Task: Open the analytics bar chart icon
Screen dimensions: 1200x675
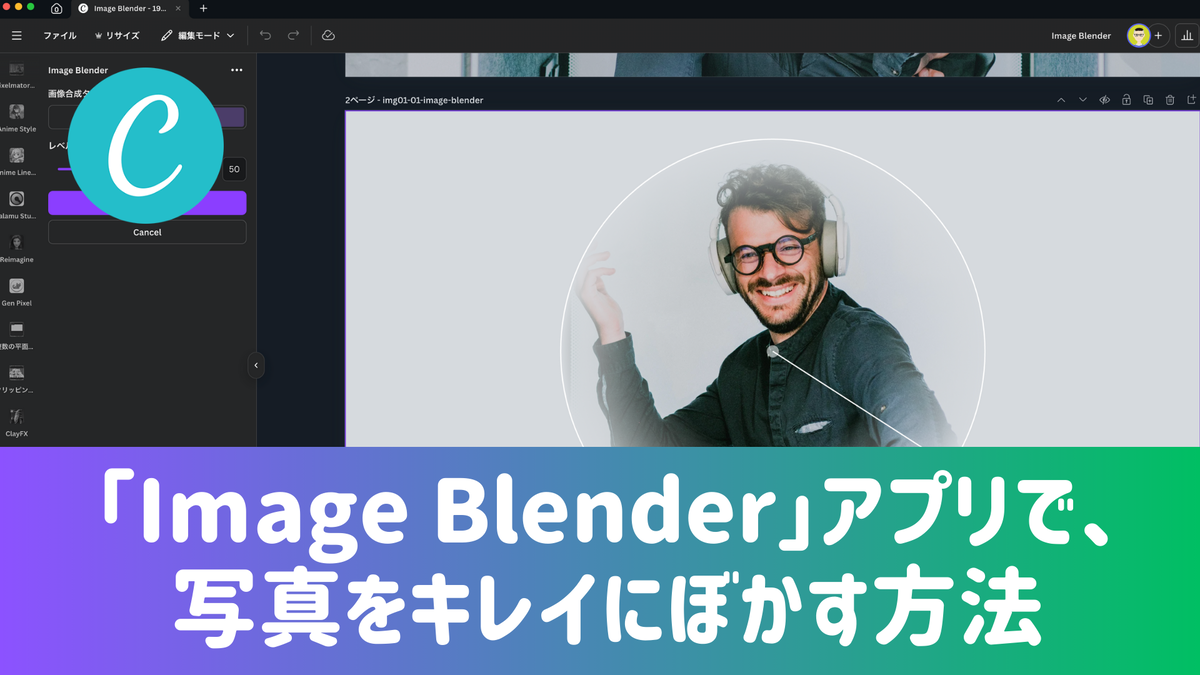Action: point(1187,35)
